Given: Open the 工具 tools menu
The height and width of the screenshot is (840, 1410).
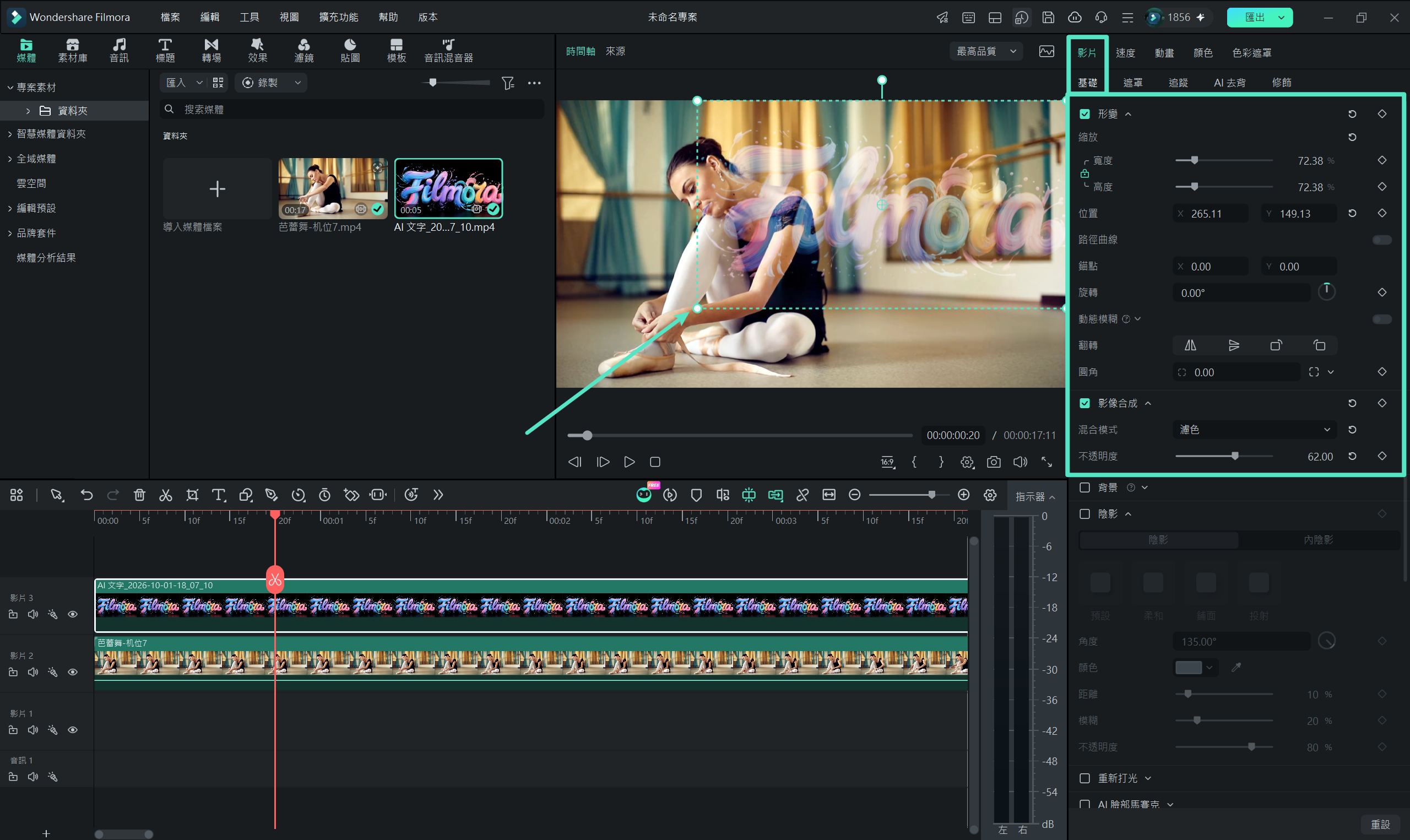Looking at the screenshot, I should [x=249, y=18].
